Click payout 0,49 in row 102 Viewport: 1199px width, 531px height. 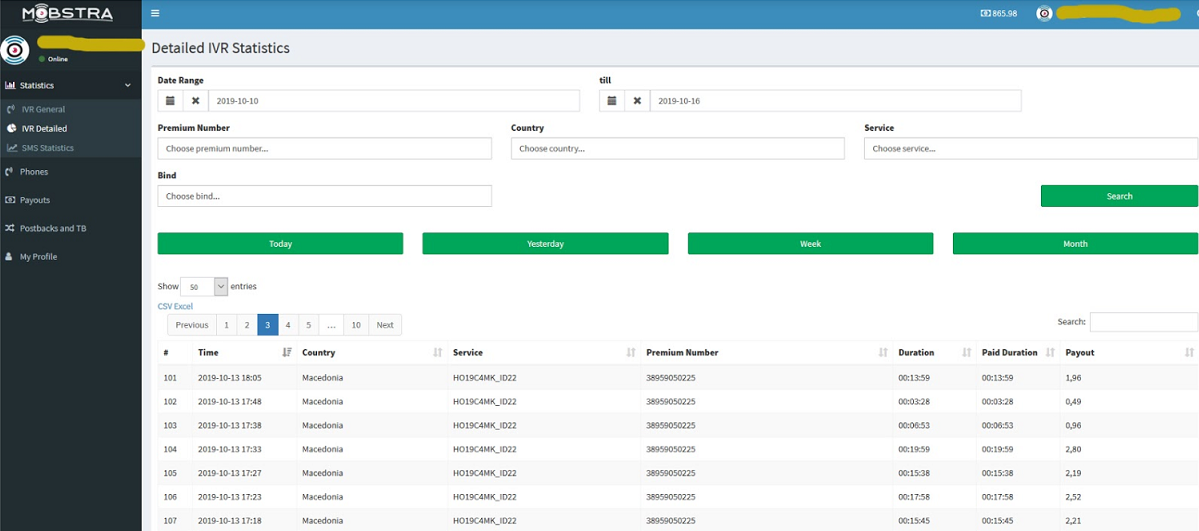point(1074,402)
